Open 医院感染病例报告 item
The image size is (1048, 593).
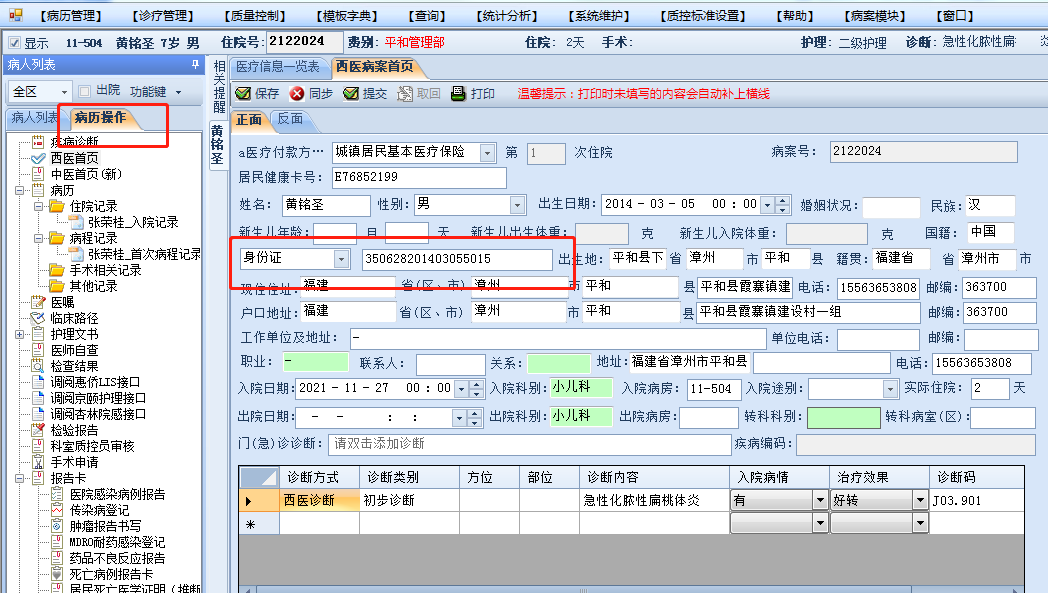[x=117, y=494]
